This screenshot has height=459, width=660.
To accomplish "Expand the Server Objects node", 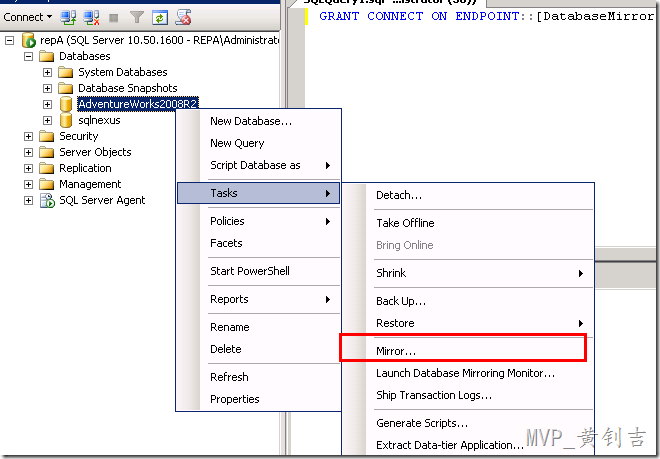I will coord(28,152).
